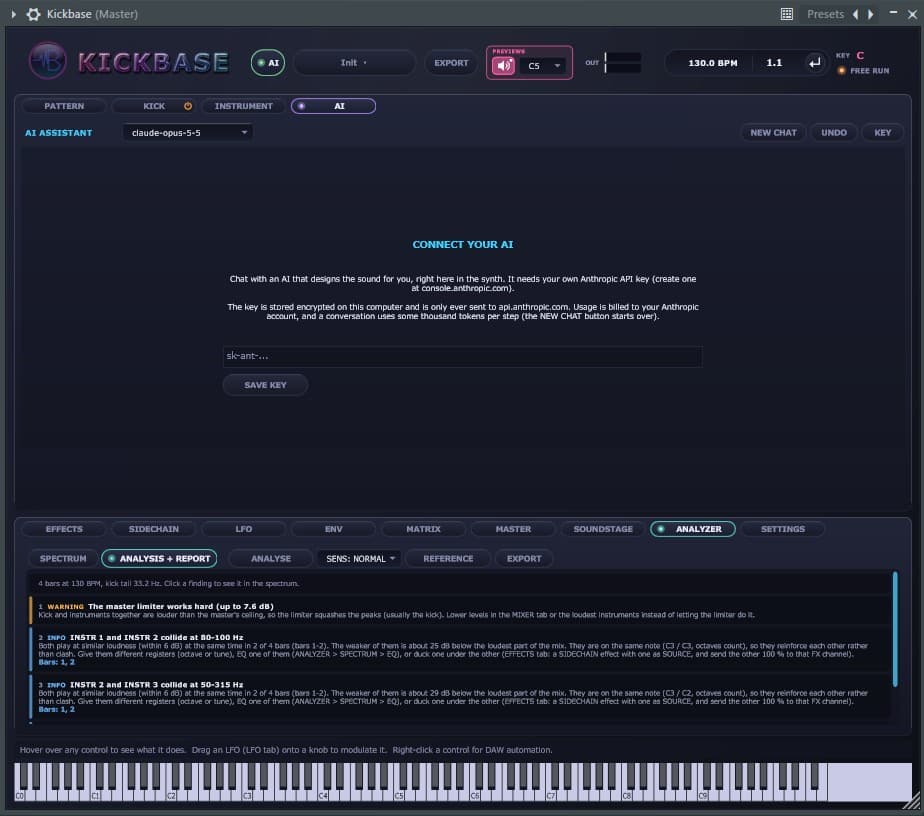Viewport: 924px width, 816px height.
Task: Click the SAVE KEY button
Action: [265, 385]
